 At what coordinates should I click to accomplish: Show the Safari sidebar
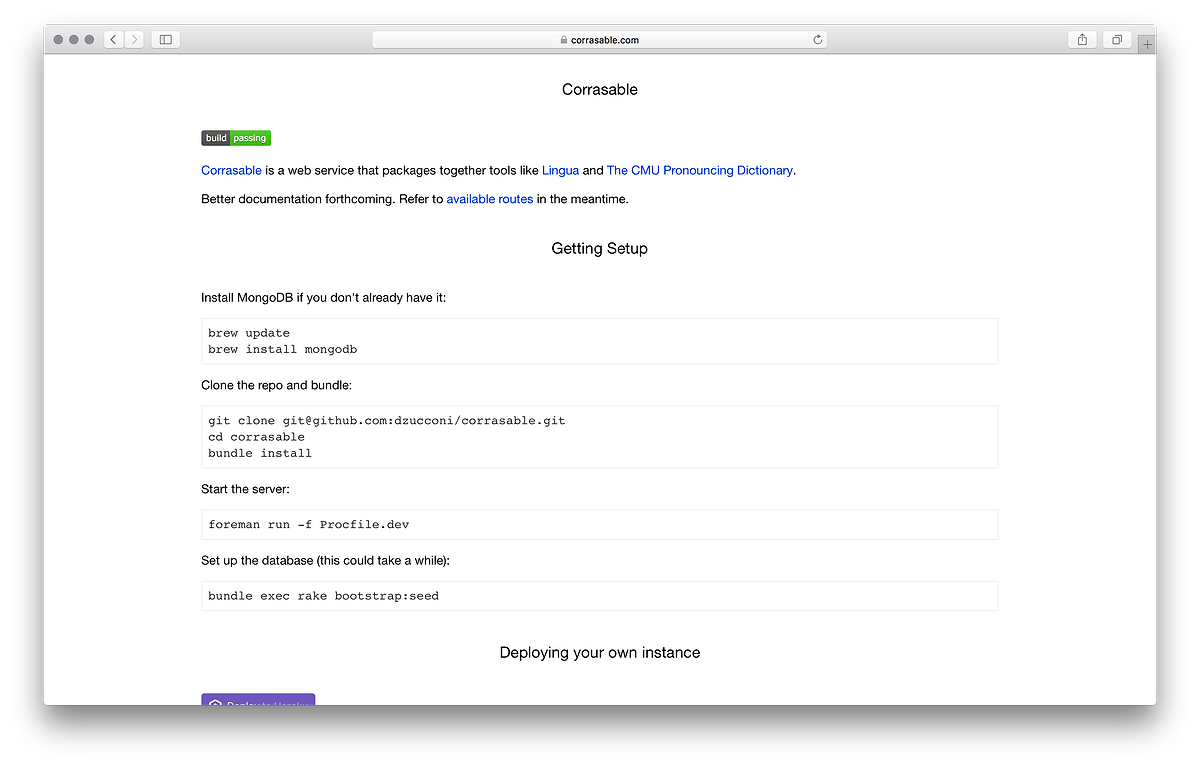click(166, 39)
